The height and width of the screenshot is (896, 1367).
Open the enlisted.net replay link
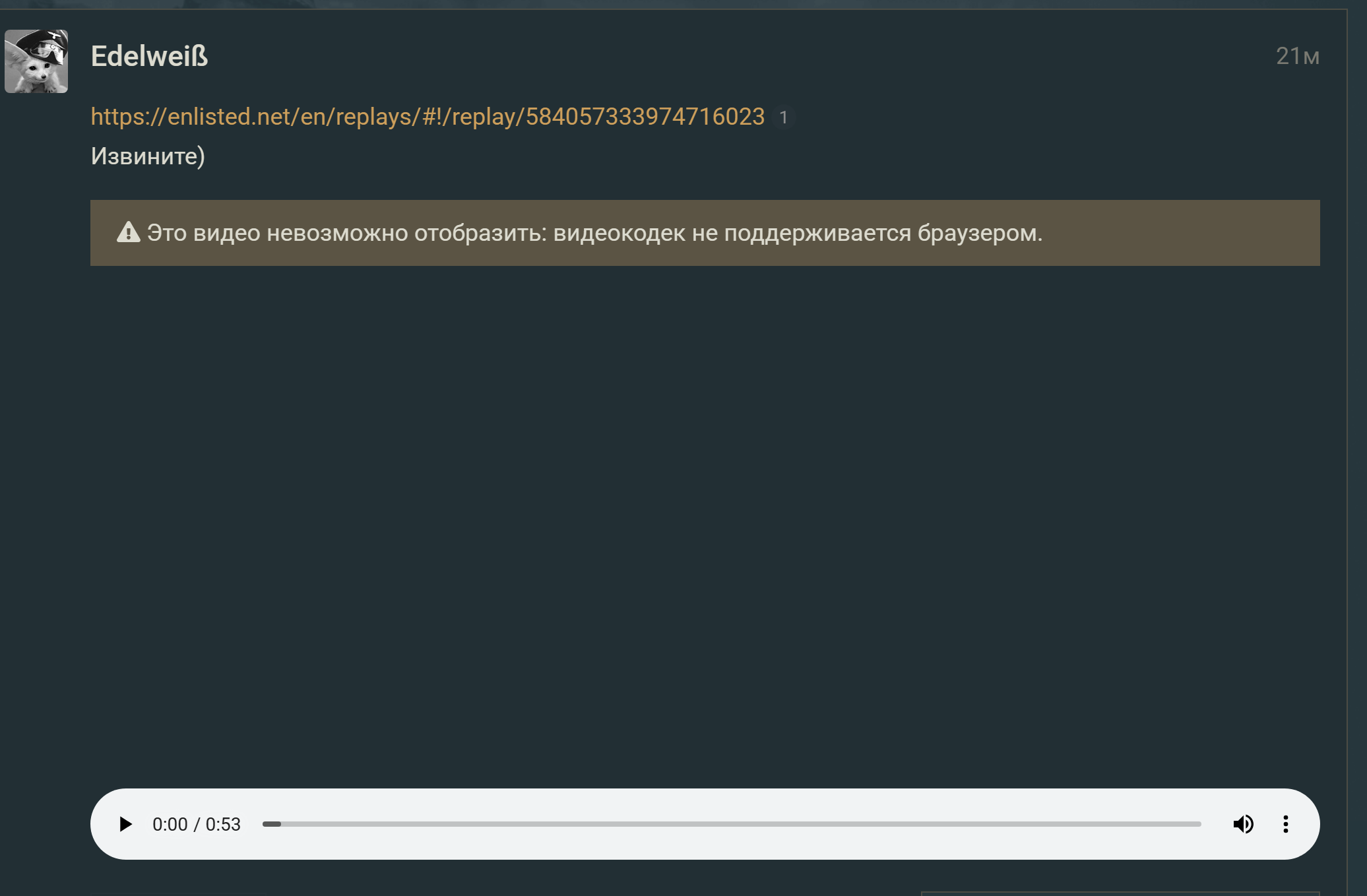coord(428,117)
